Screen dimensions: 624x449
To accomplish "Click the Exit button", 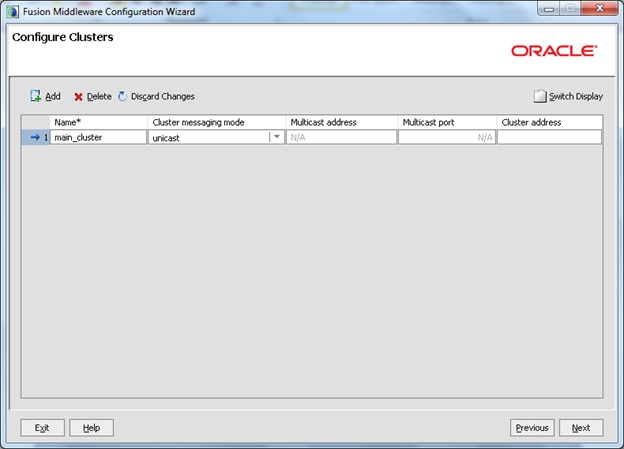I will point(42,428).
